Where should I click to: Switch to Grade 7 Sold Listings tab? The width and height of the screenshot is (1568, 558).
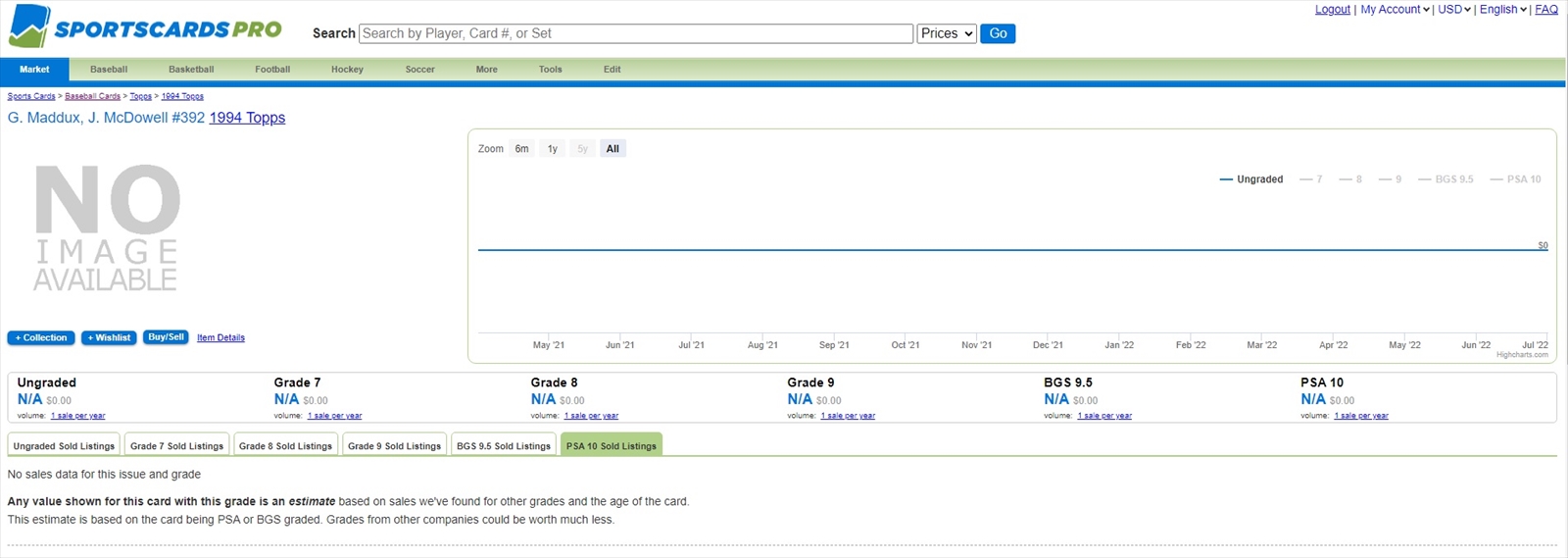pyautogui.click(x=177, y=445)
